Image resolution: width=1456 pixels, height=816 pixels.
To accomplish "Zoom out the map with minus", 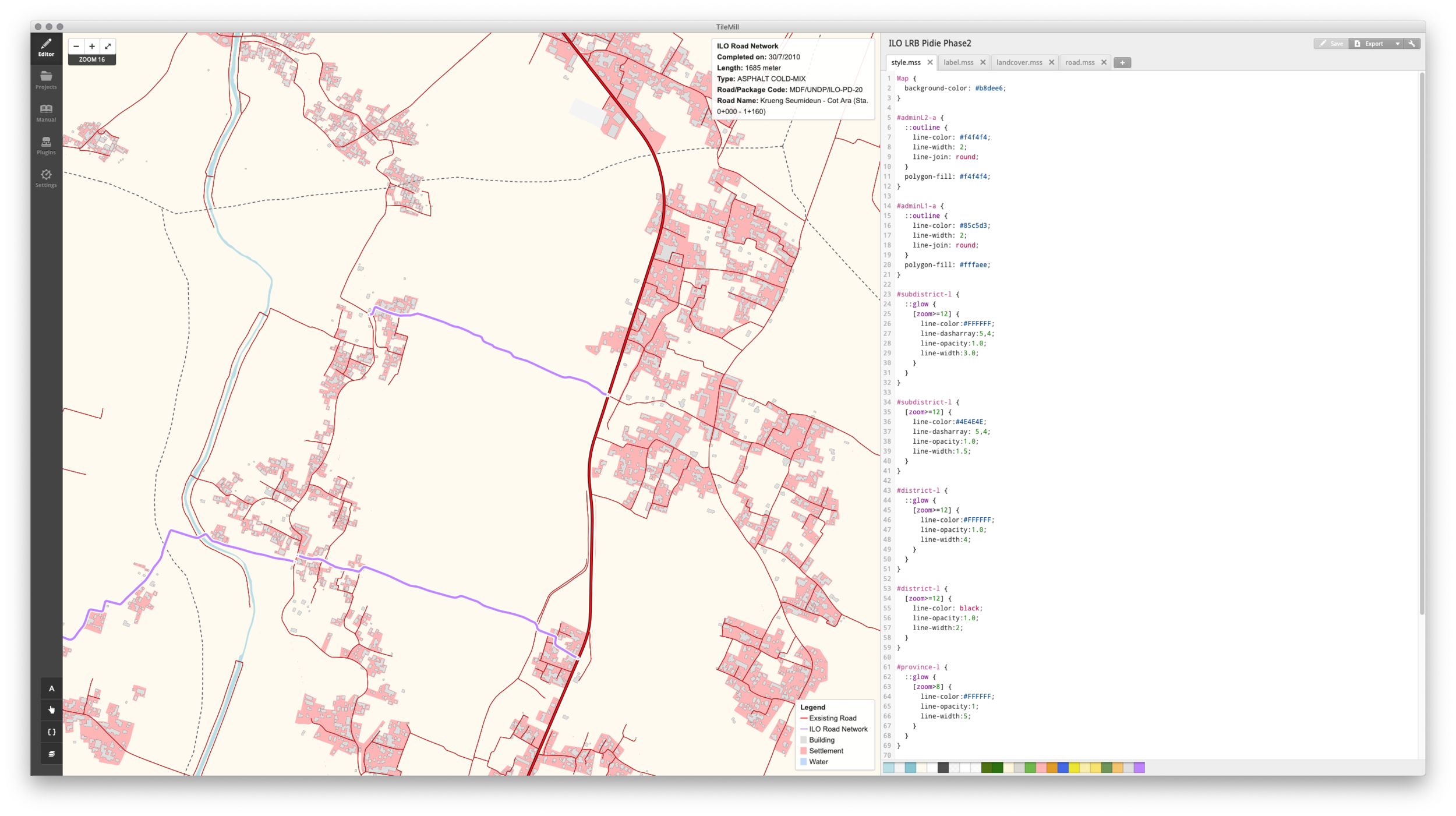I will [76, 46].
